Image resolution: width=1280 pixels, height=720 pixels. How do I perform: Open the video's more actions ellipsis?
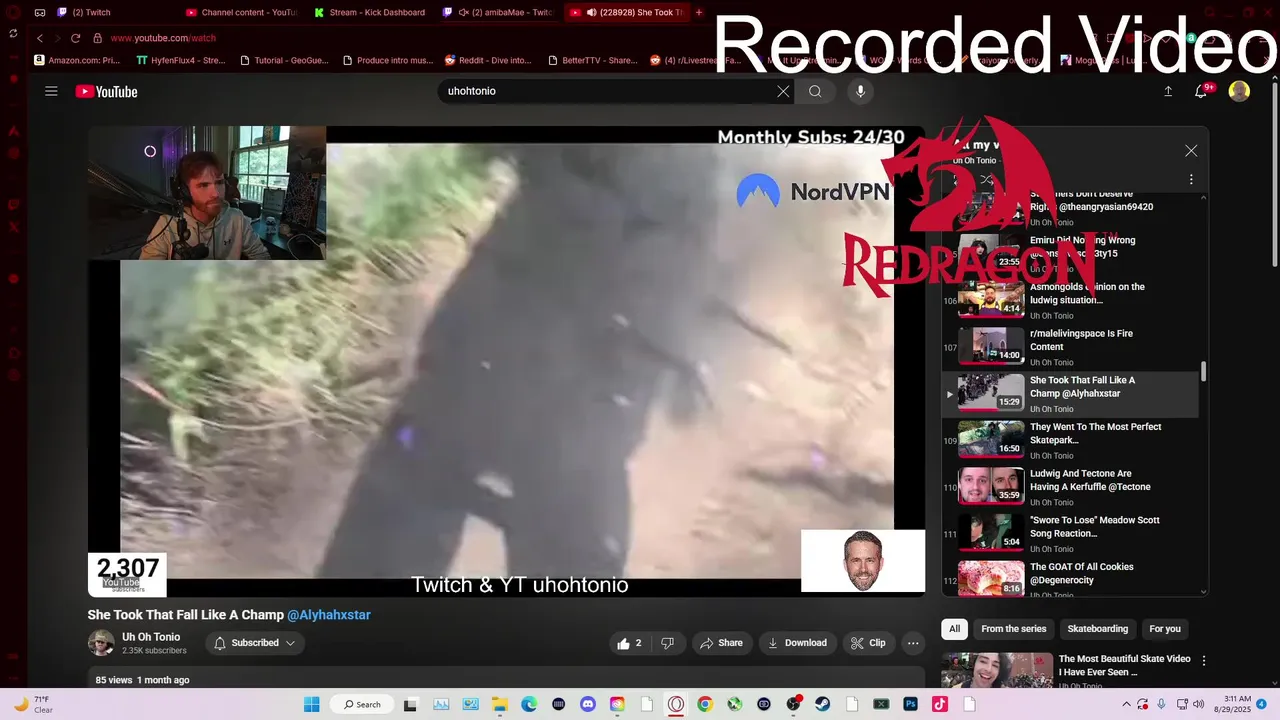click(912, 643)
